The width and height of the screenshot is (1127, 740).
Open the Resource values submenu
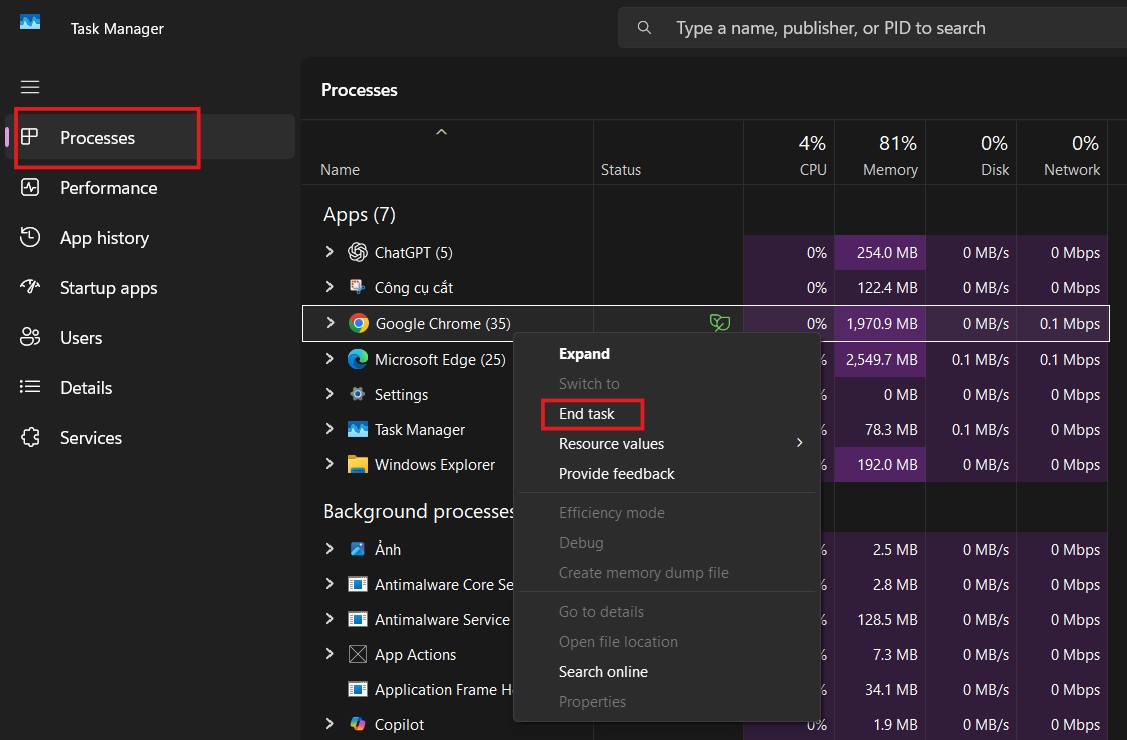point(611,443)
